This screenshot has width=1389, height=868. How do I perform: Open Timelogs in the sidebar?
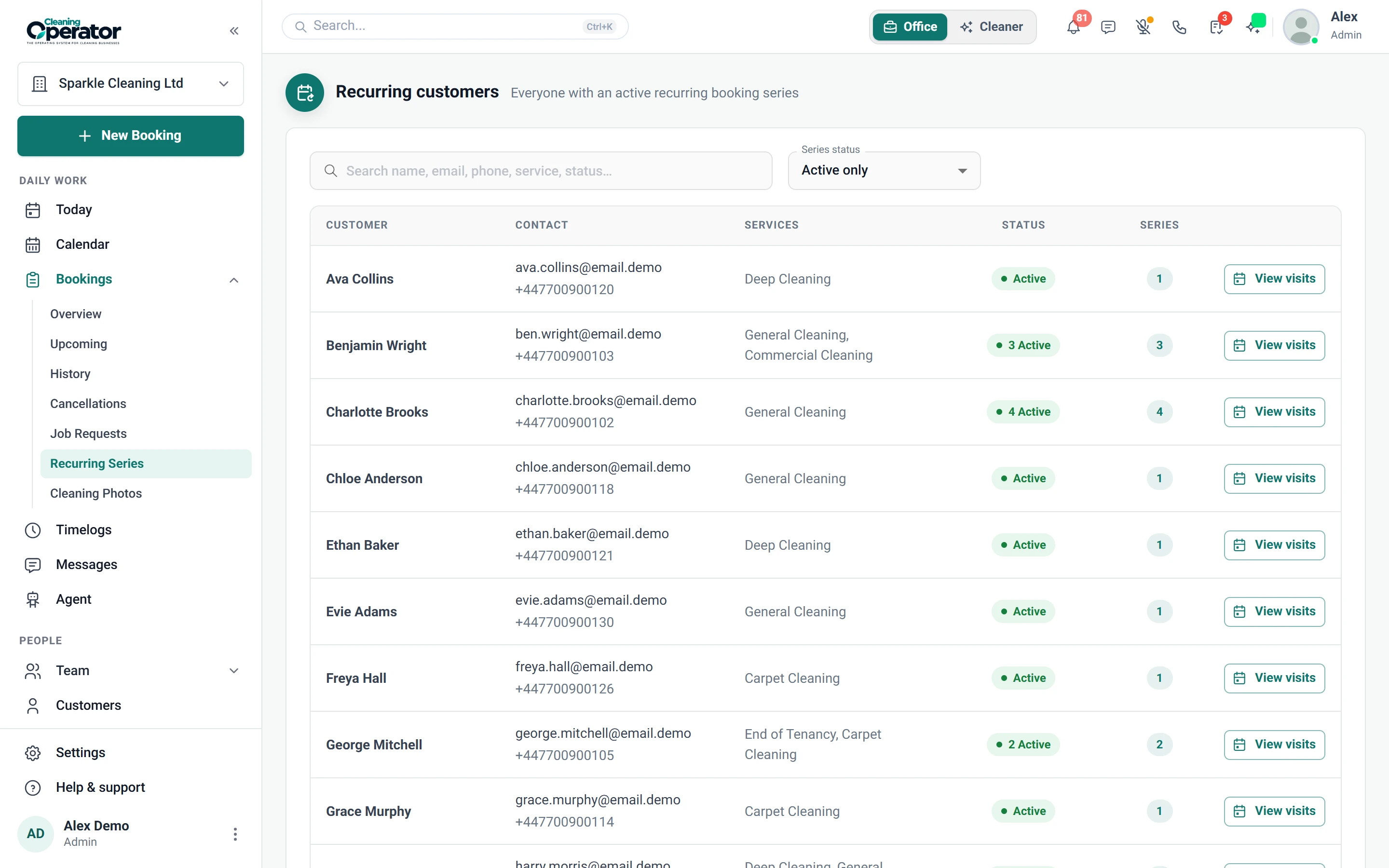131,530
